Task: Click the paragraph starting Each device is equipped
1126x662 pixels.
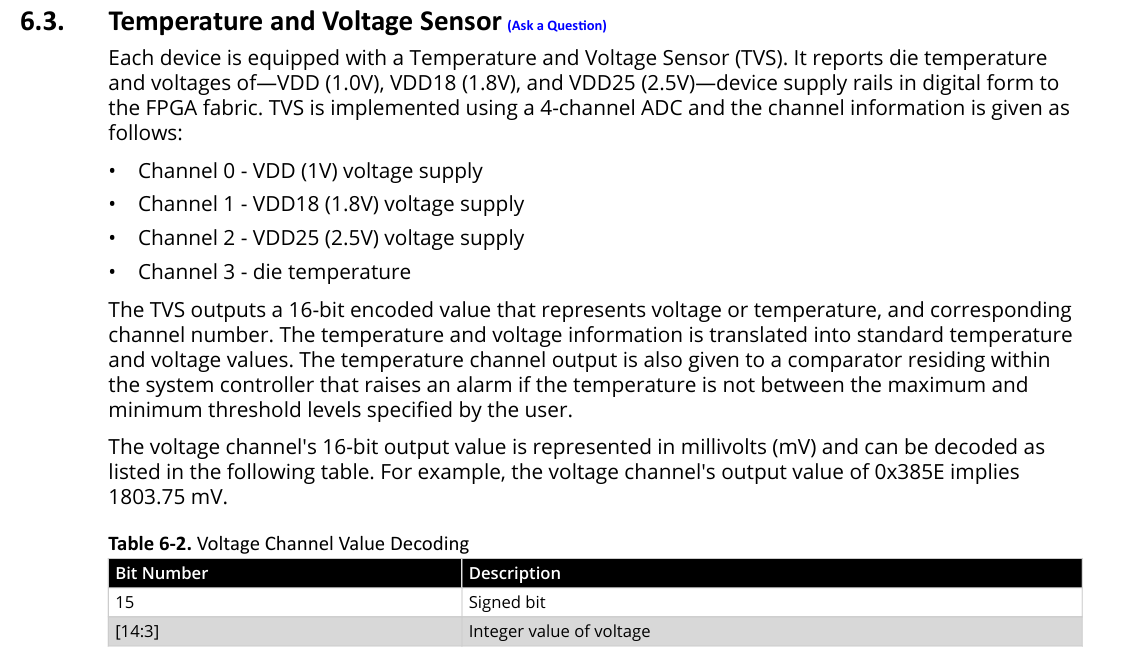Action: click(x=589, y=95)
